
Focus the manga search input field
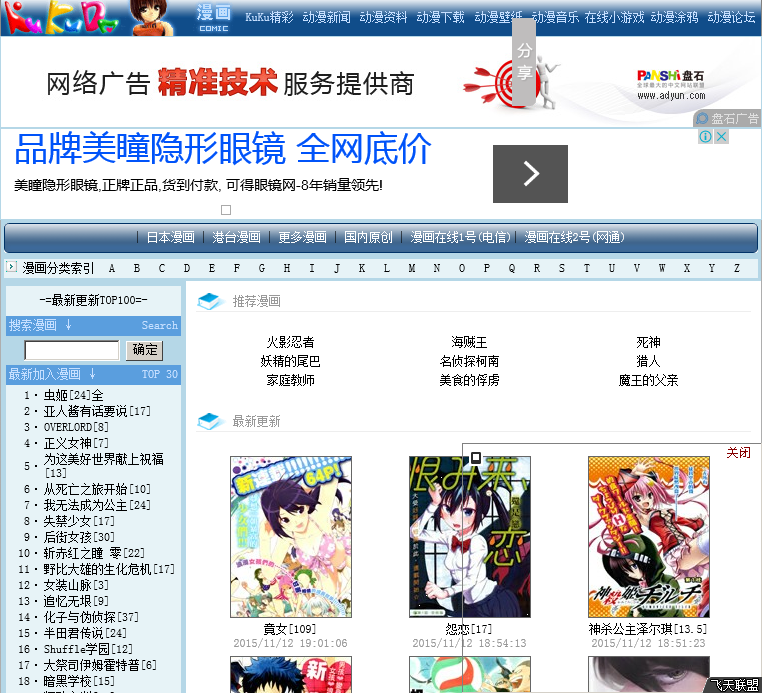click(72, 350)
